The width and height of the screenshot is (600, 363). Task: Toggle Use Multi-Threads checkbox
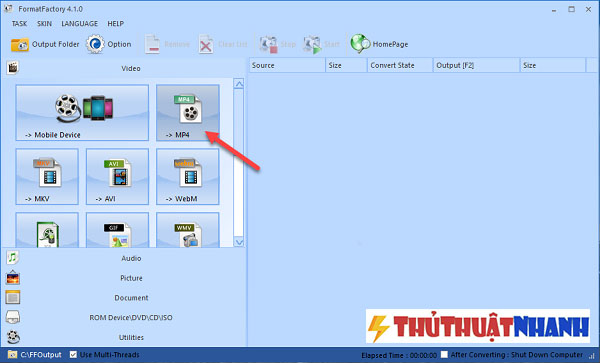click(x=73, y=355)
